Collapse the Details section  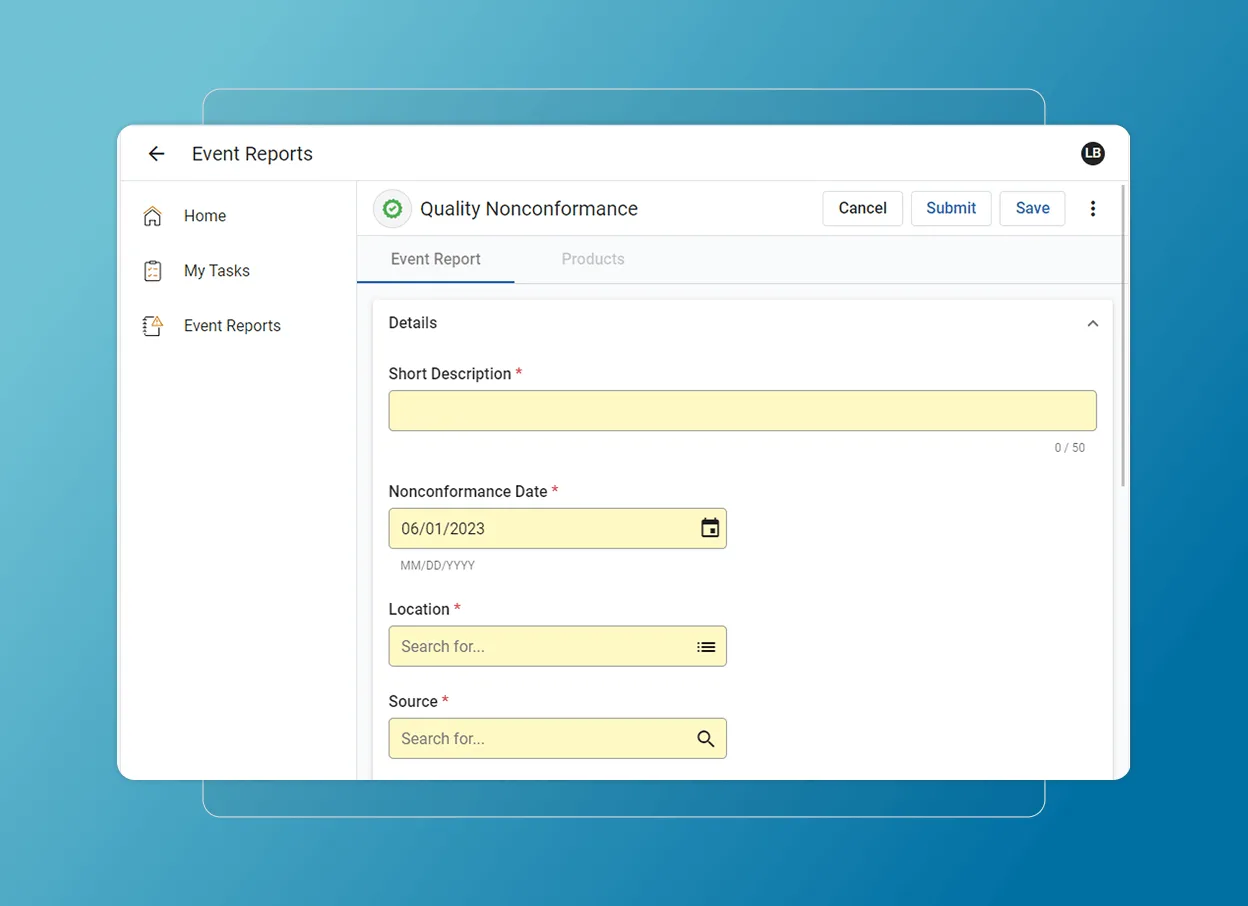(1092, 323)
